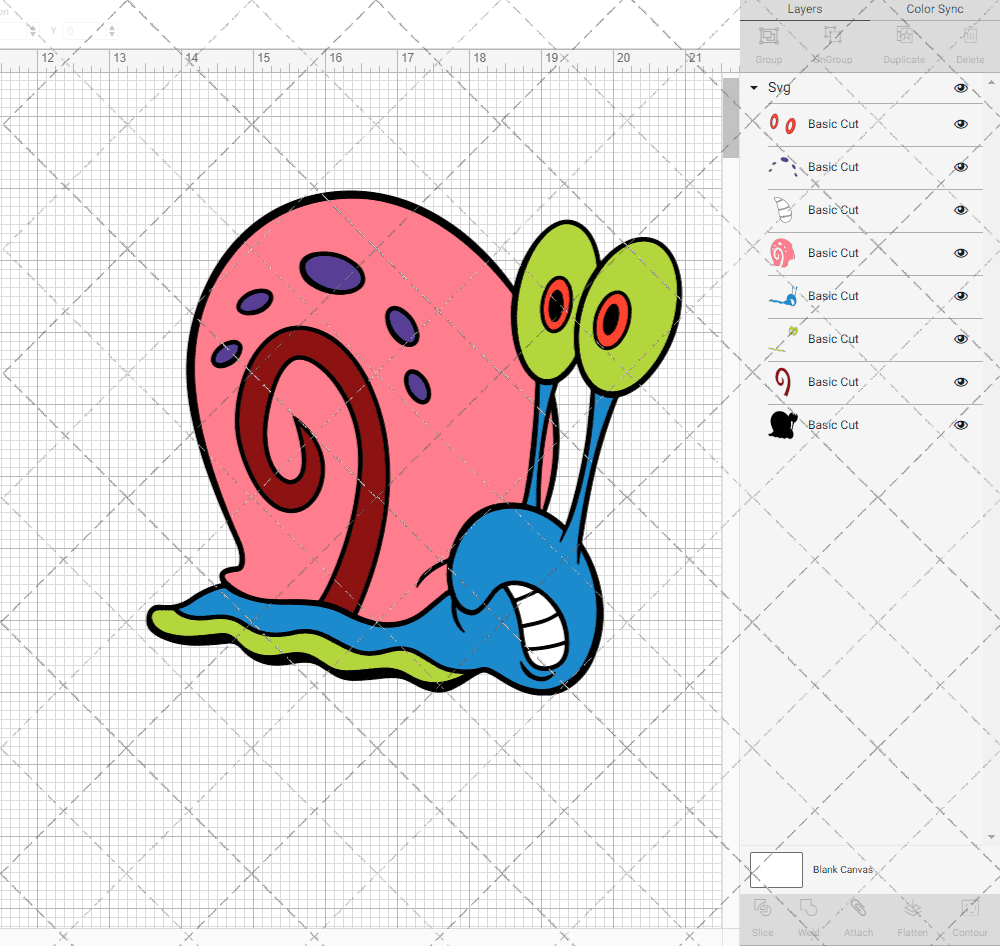Click the Svg group name
This screenshot has height=946, width=1000.
(x=779, y=87)
